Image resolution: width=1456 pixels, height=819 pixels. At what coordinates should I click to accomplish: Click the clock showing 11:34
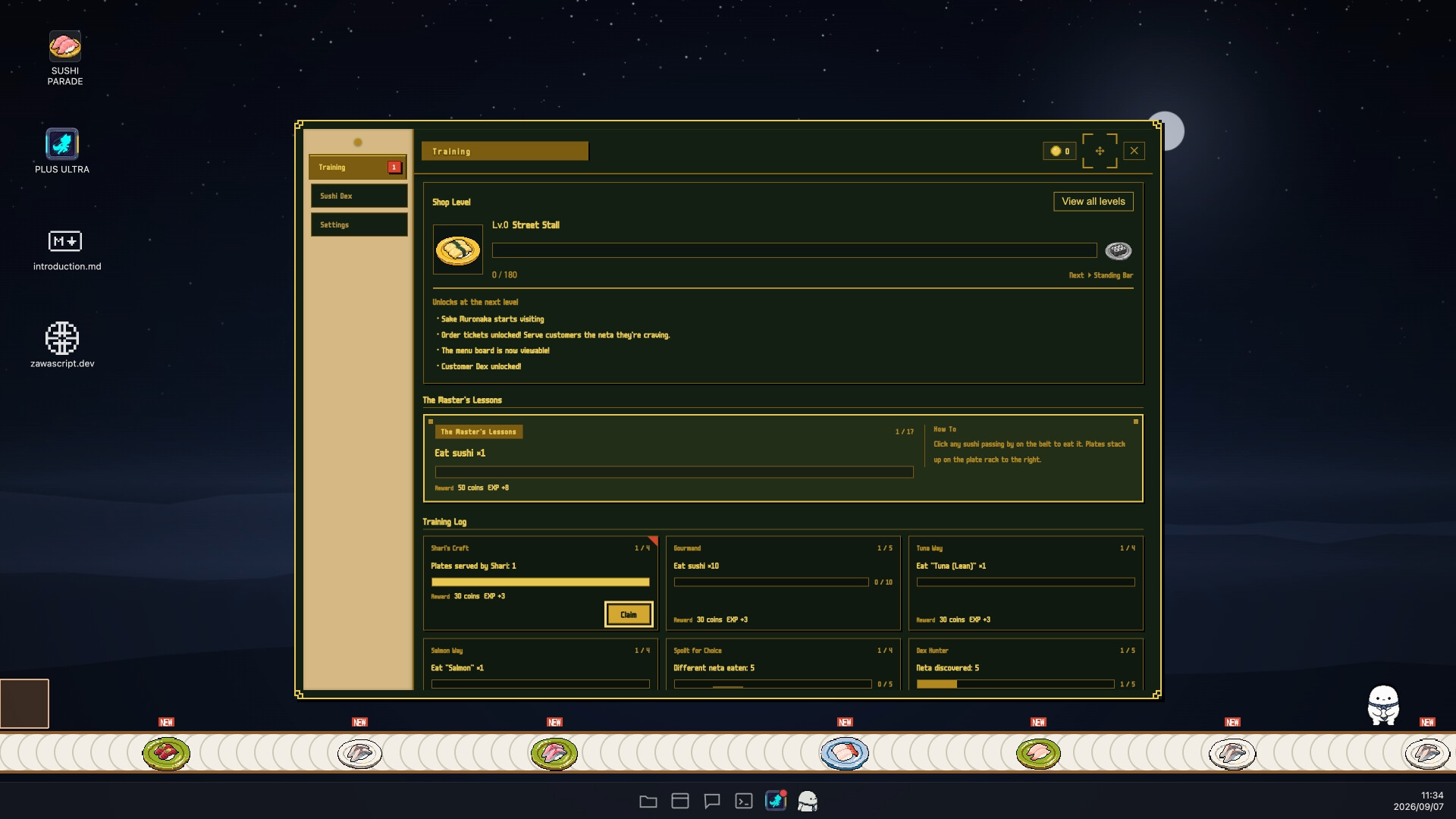pyautogui.click(x=1432, y=795)
